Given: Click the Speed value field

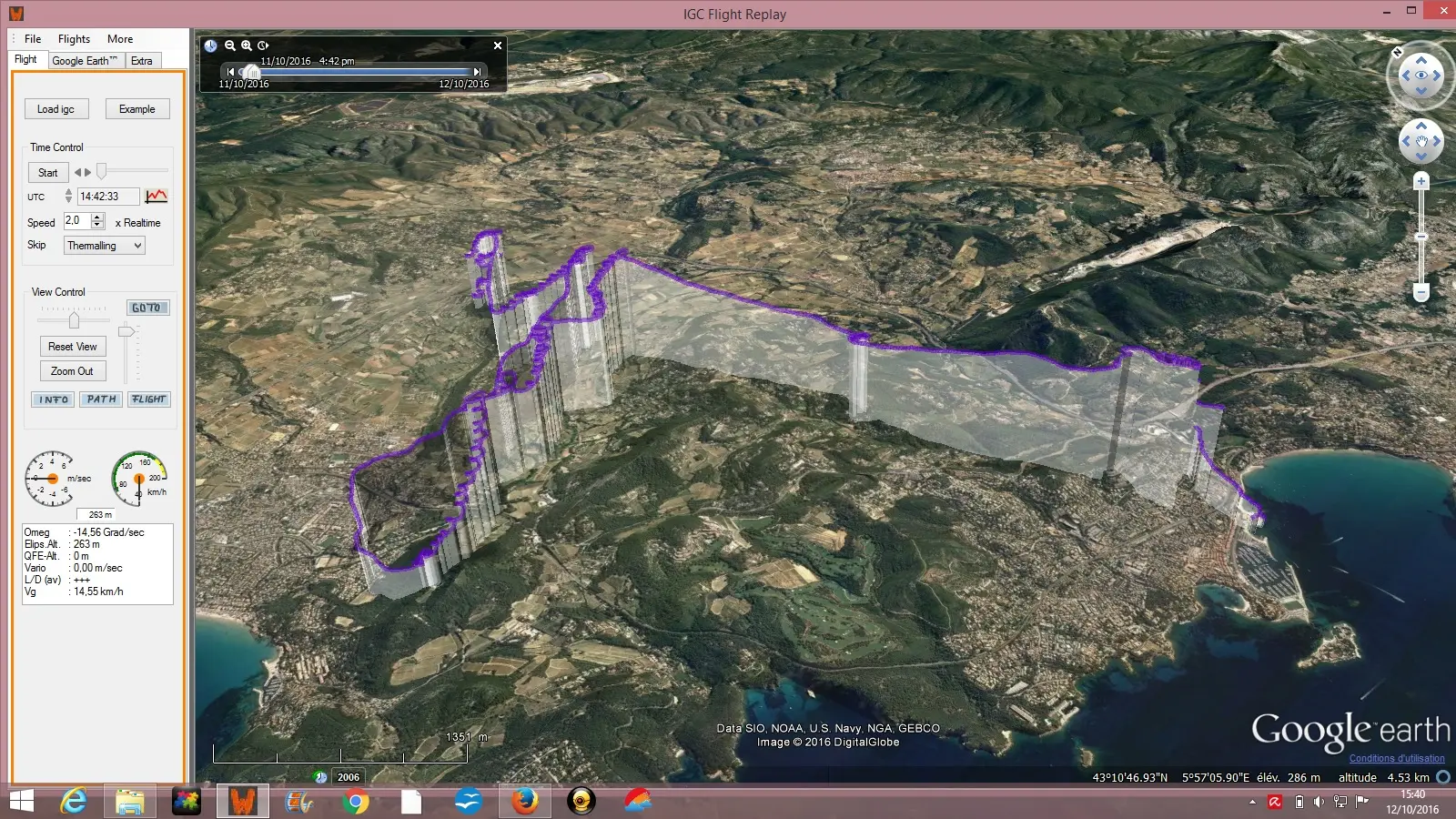Looking at the screenshot, I should pos(77,221).
